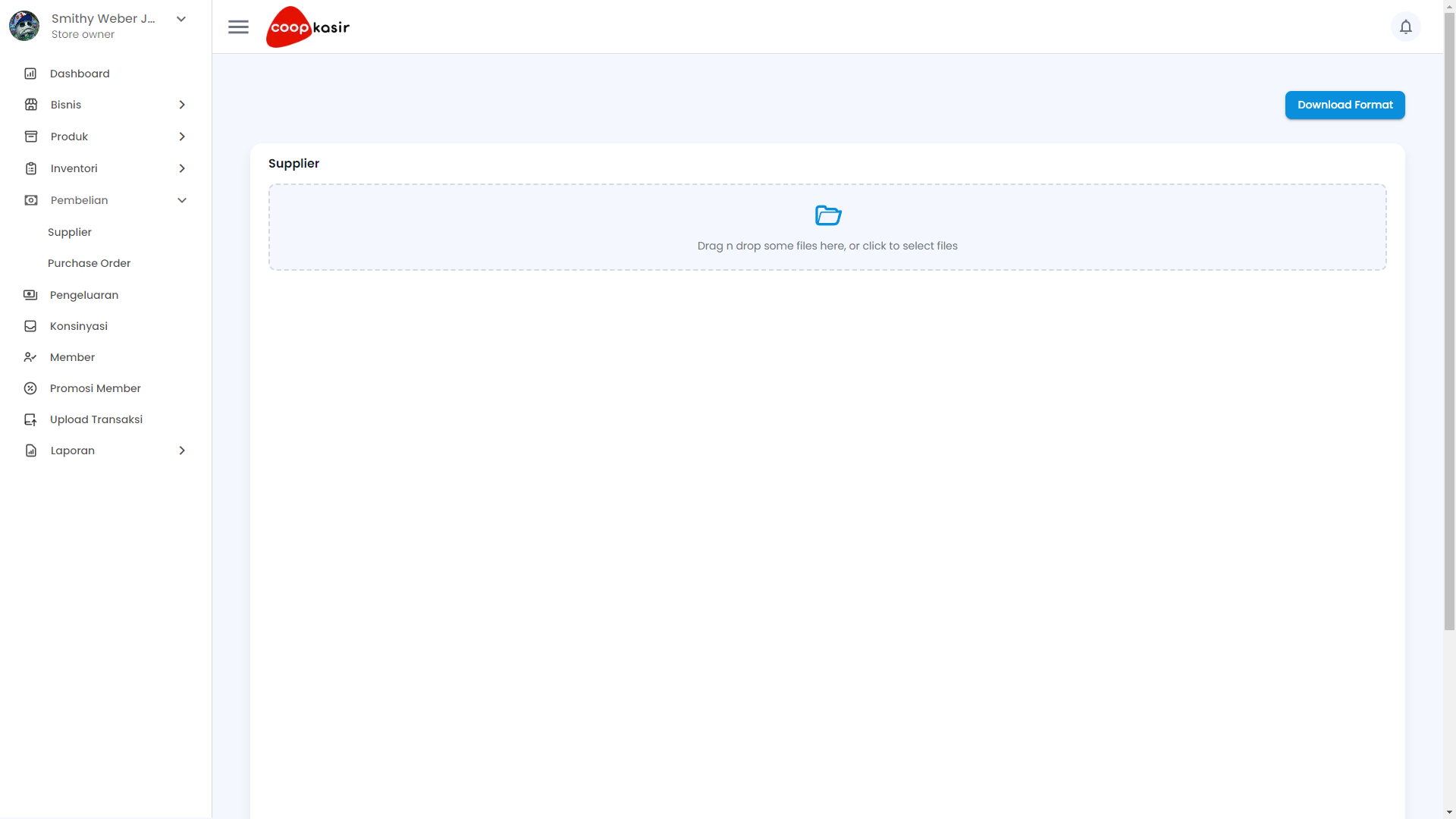Click the Download Format button
1456x819 pixels.
[x=1345, y=105]
